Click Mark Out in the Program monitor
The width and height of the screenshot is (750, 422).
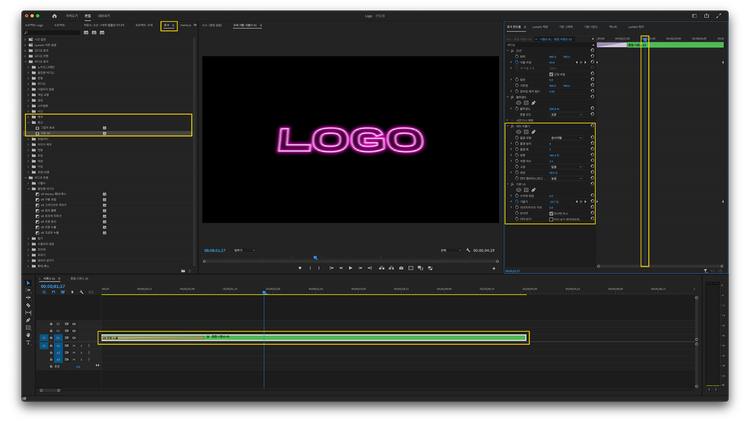tap(320, 268)
